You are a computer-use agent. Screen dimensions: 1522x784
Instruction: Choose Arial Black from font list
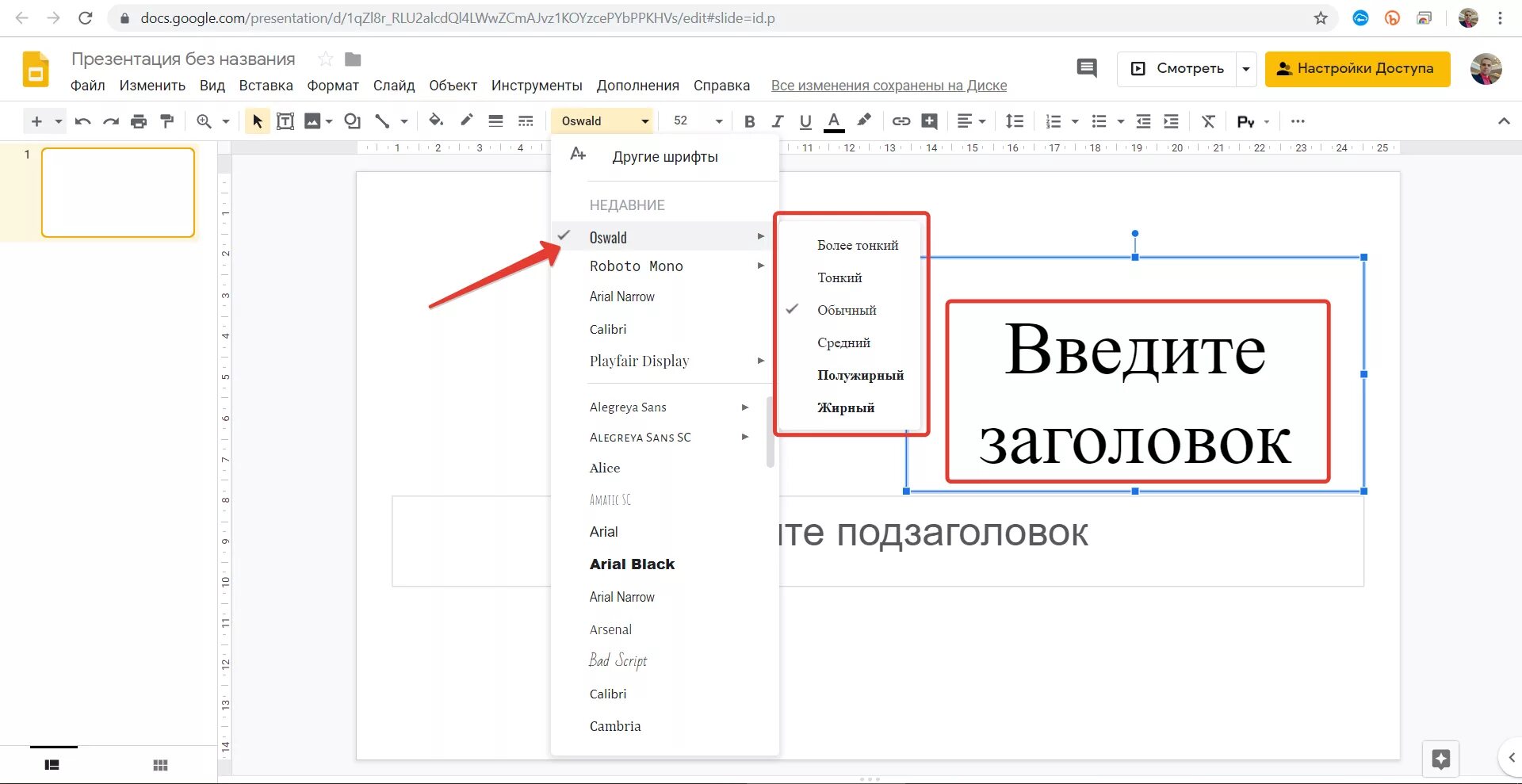[x=632, y=564]
